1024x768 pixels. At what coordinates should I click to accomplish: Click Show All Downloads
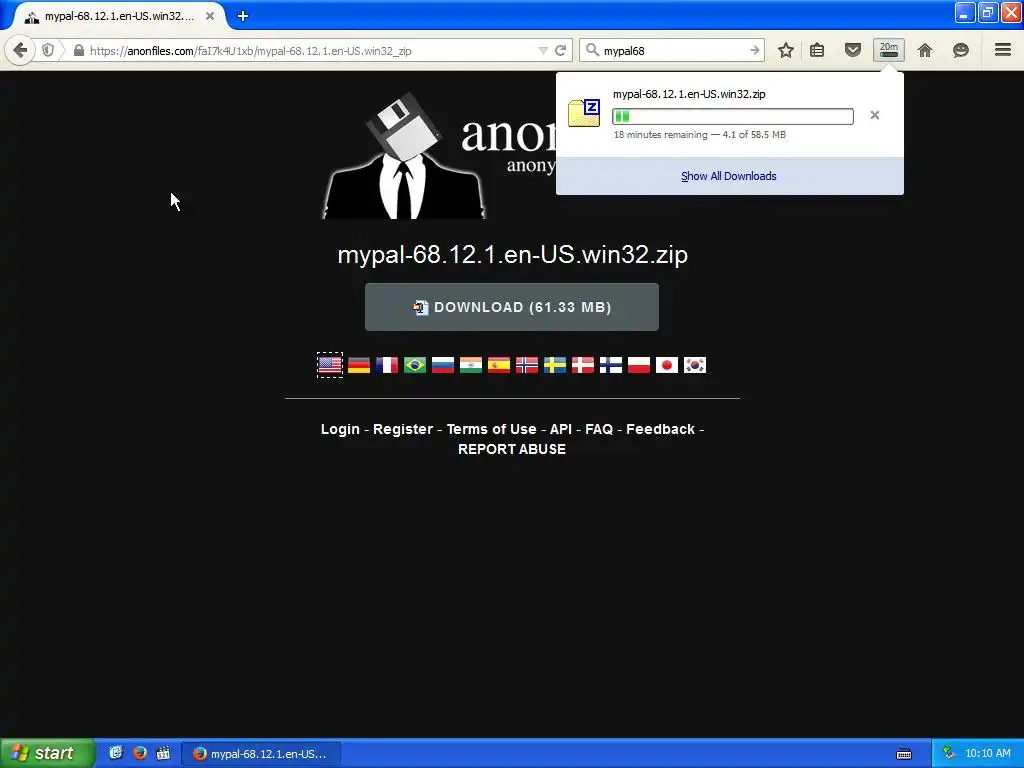(729, 176)
